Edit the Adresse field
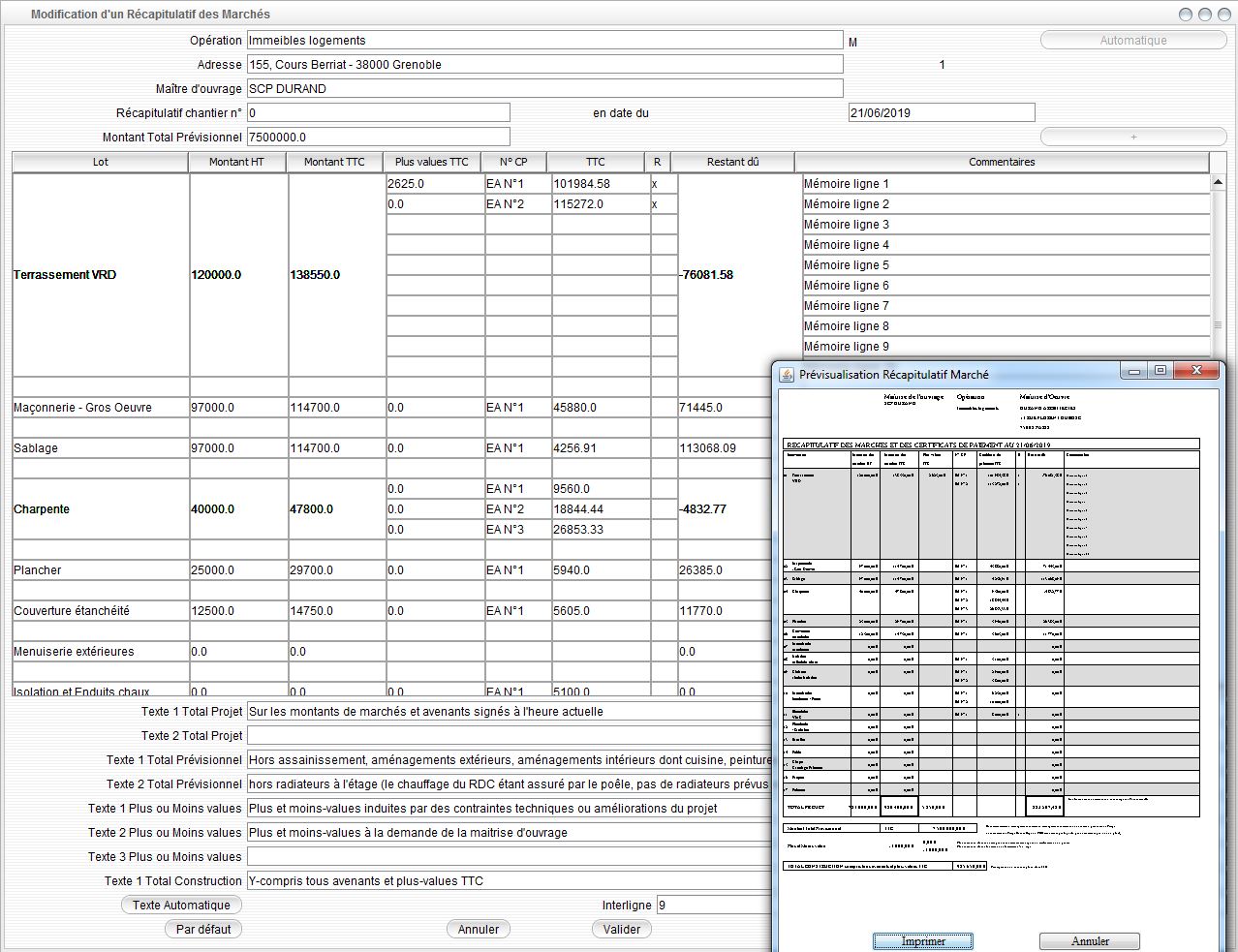This screenshot has height=952, width=1238. pyautogui.click(x=544, y=65)
